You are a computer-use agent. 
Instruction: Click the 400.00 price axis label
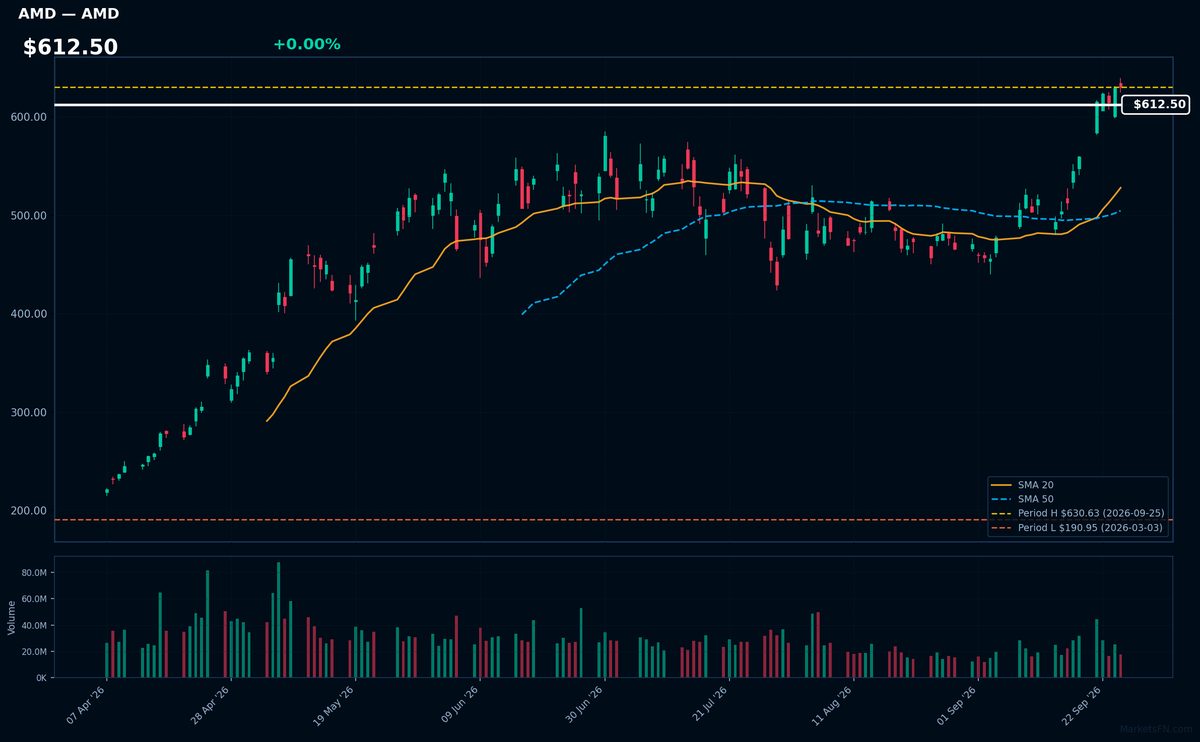(x=28, y=314)
